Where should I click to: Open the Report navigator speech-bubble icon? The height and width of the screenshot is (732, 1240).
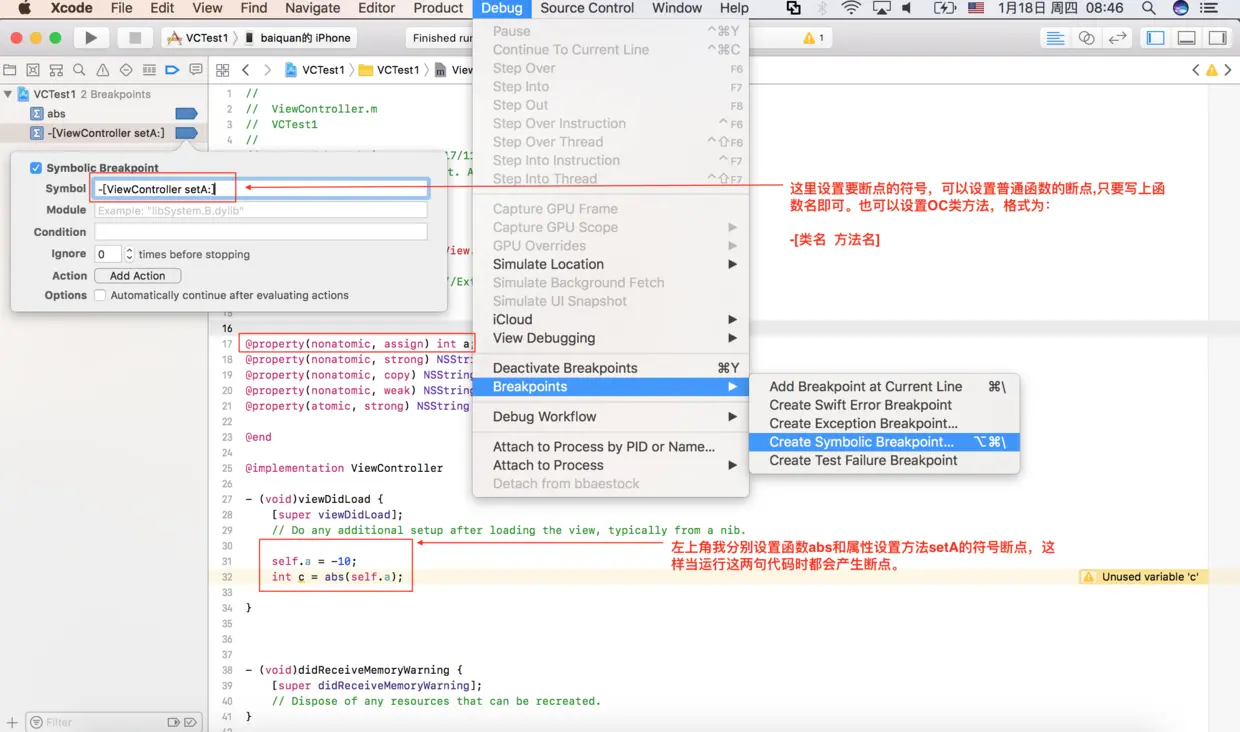pos(196,70)
